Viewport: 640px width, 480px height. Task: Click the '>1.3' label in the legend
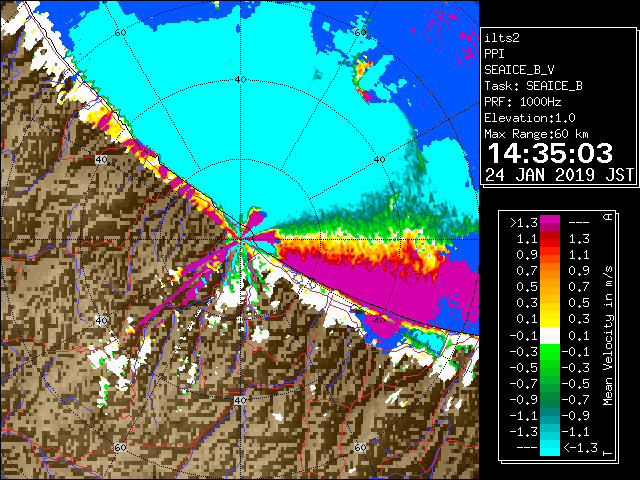point(524,223)
